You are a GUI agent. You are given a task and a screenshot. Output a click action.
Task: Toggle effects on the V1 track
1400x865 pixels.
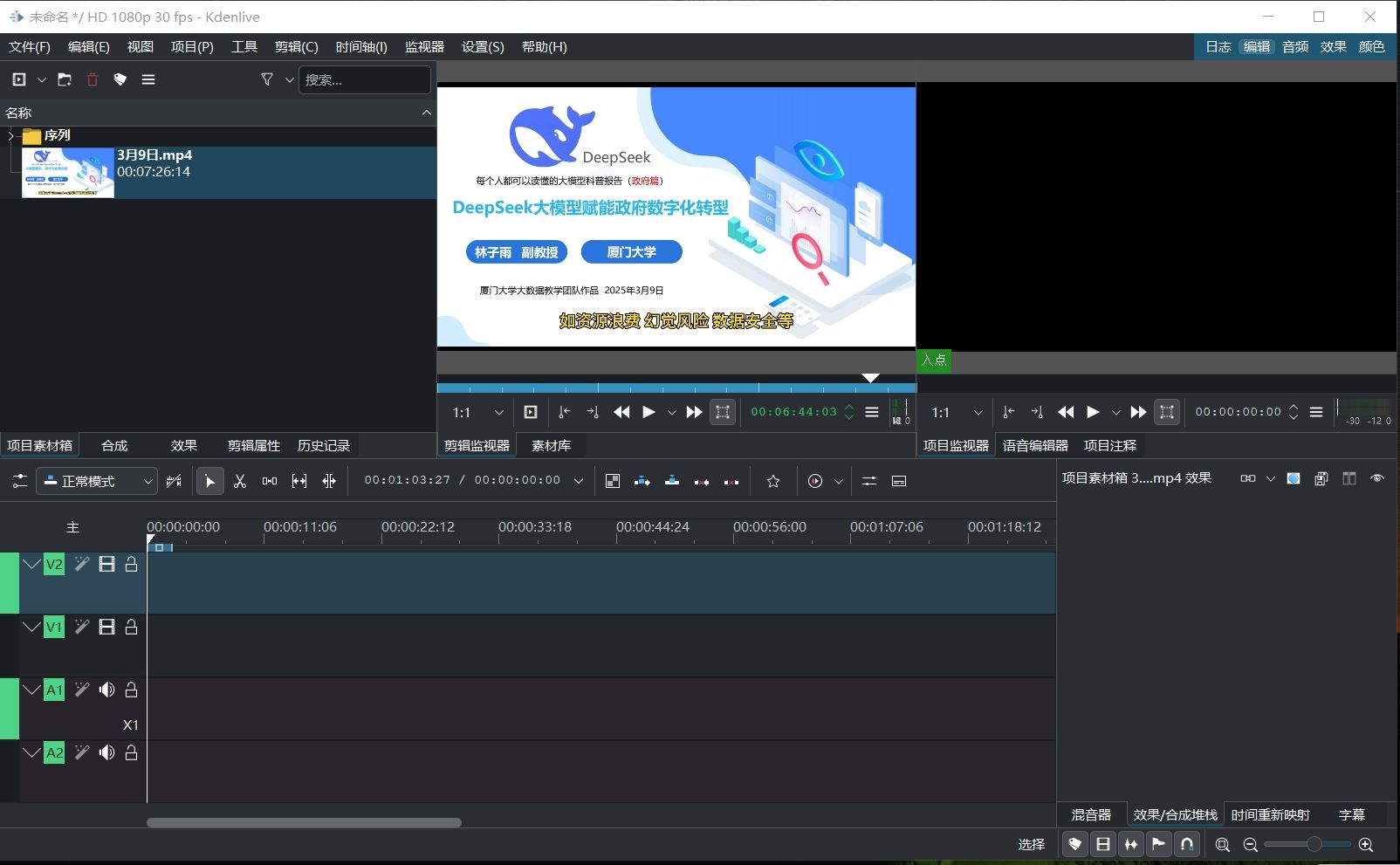82,627
